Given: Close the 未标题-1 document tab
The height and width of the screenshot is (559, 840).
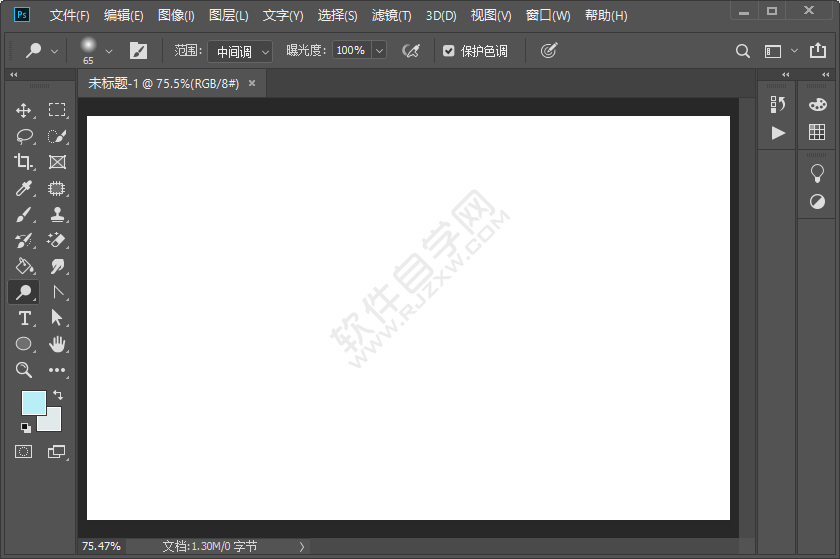Looking at the screenshot, I should click(x=252, y=83).
